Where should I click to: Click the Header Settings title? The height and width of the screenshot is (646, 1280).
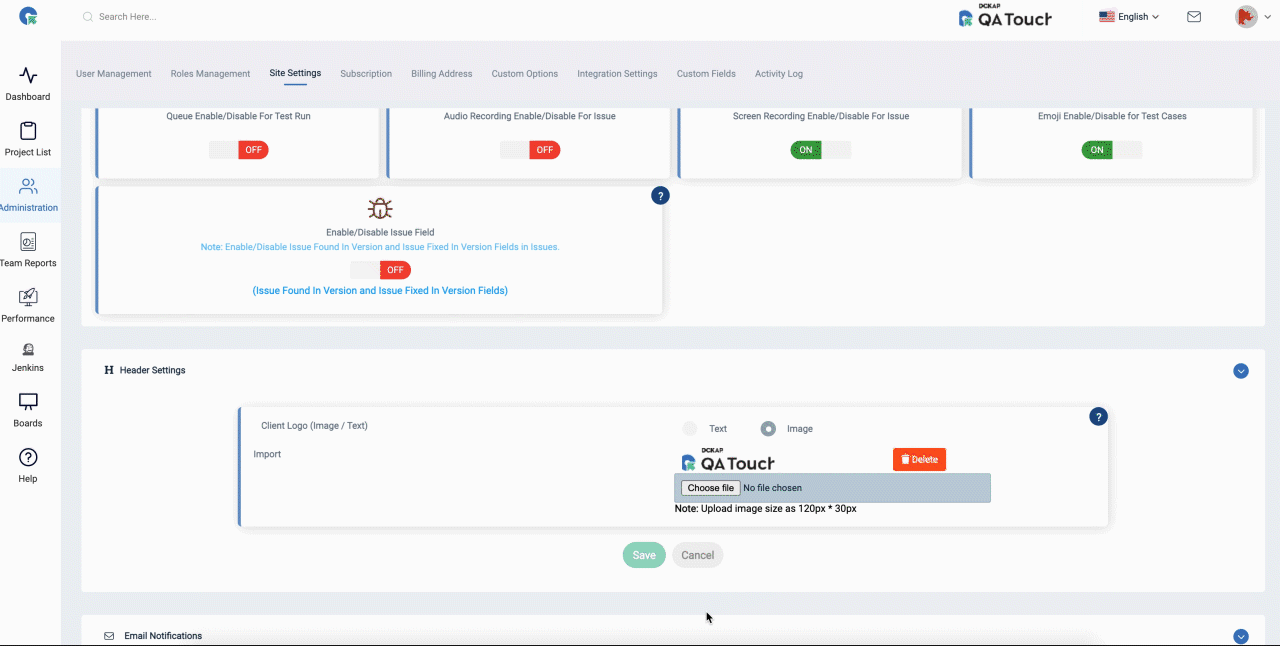[x=153, y=370]
